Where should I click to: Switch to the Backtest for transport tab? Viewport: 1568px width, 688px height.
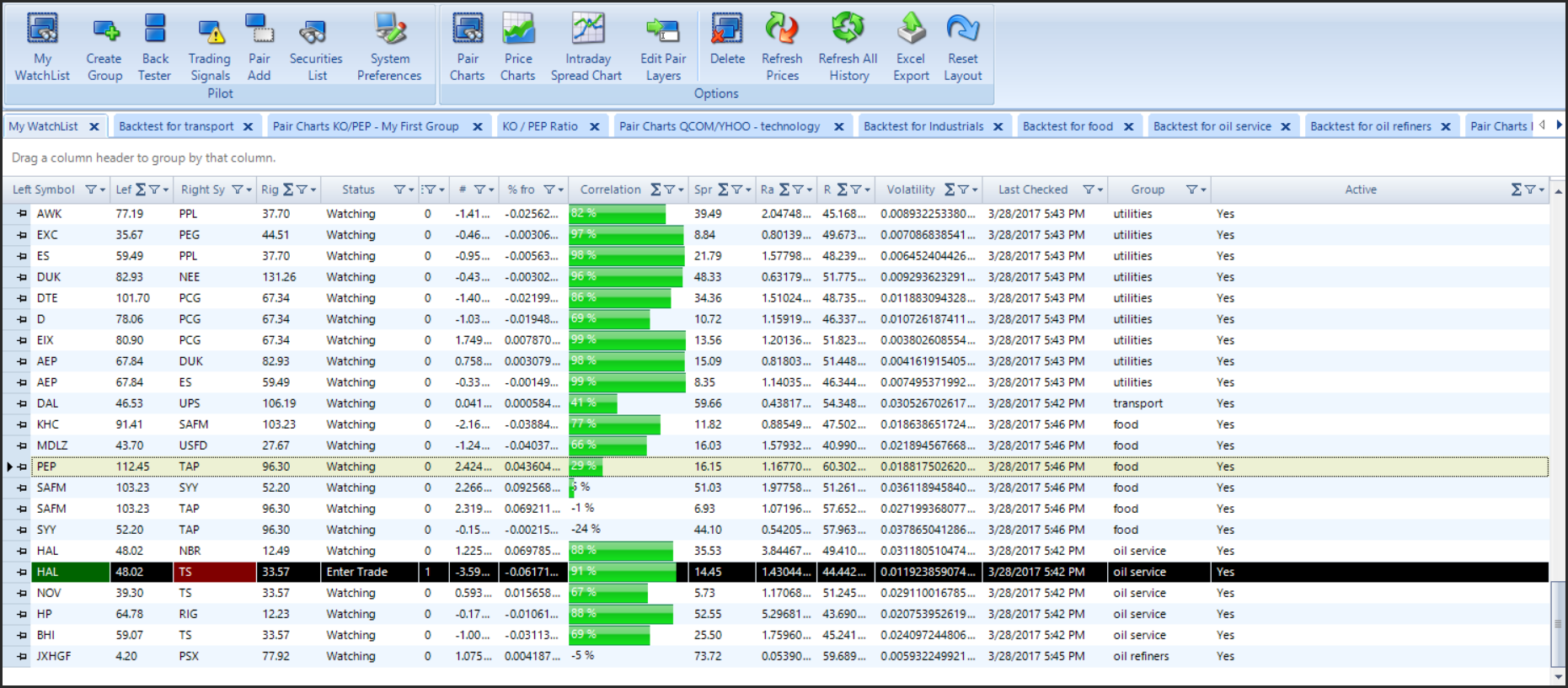[176, 126]
